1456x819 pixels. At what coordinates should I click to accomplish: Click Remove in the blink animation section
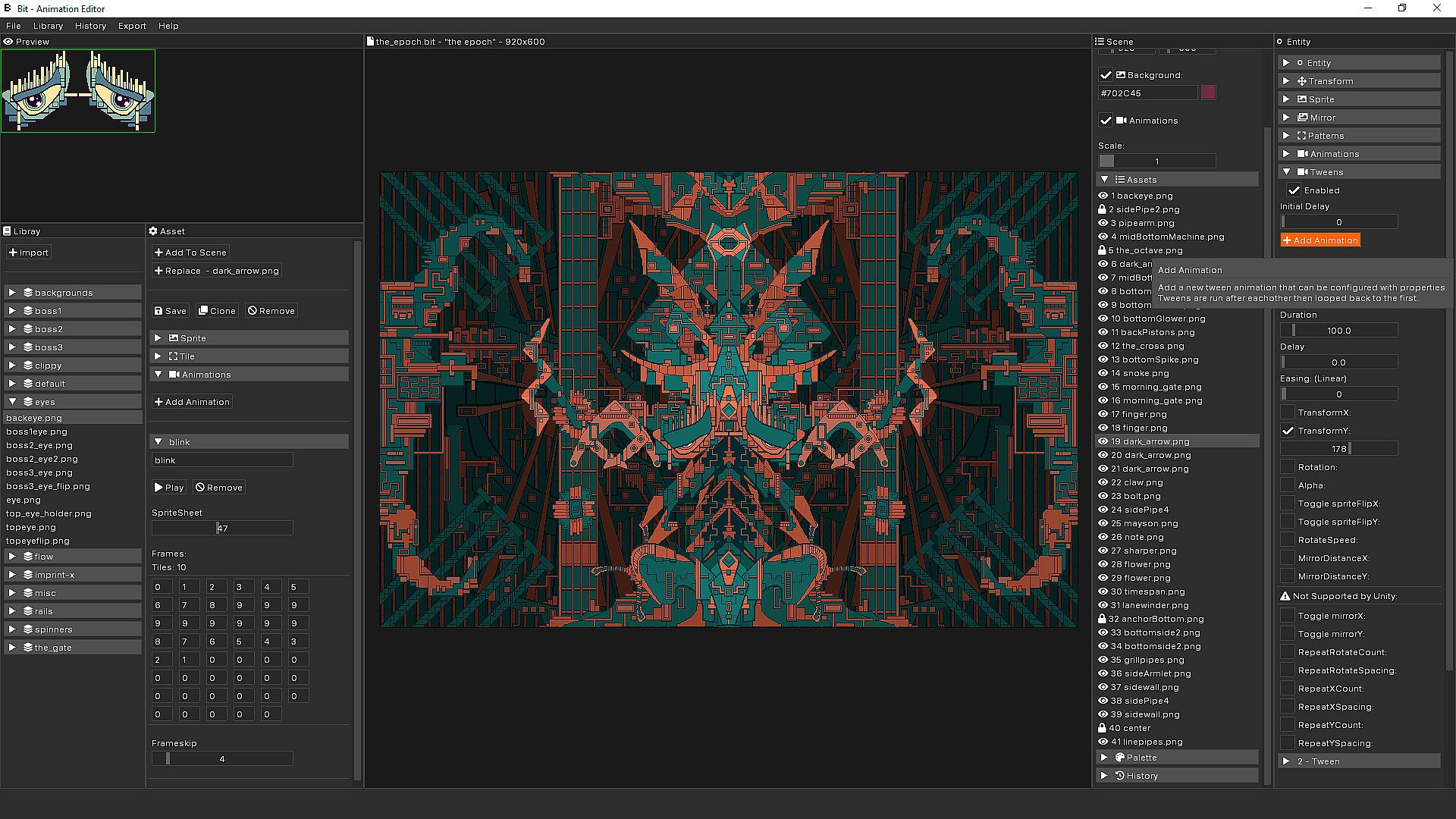coord(218,488)
